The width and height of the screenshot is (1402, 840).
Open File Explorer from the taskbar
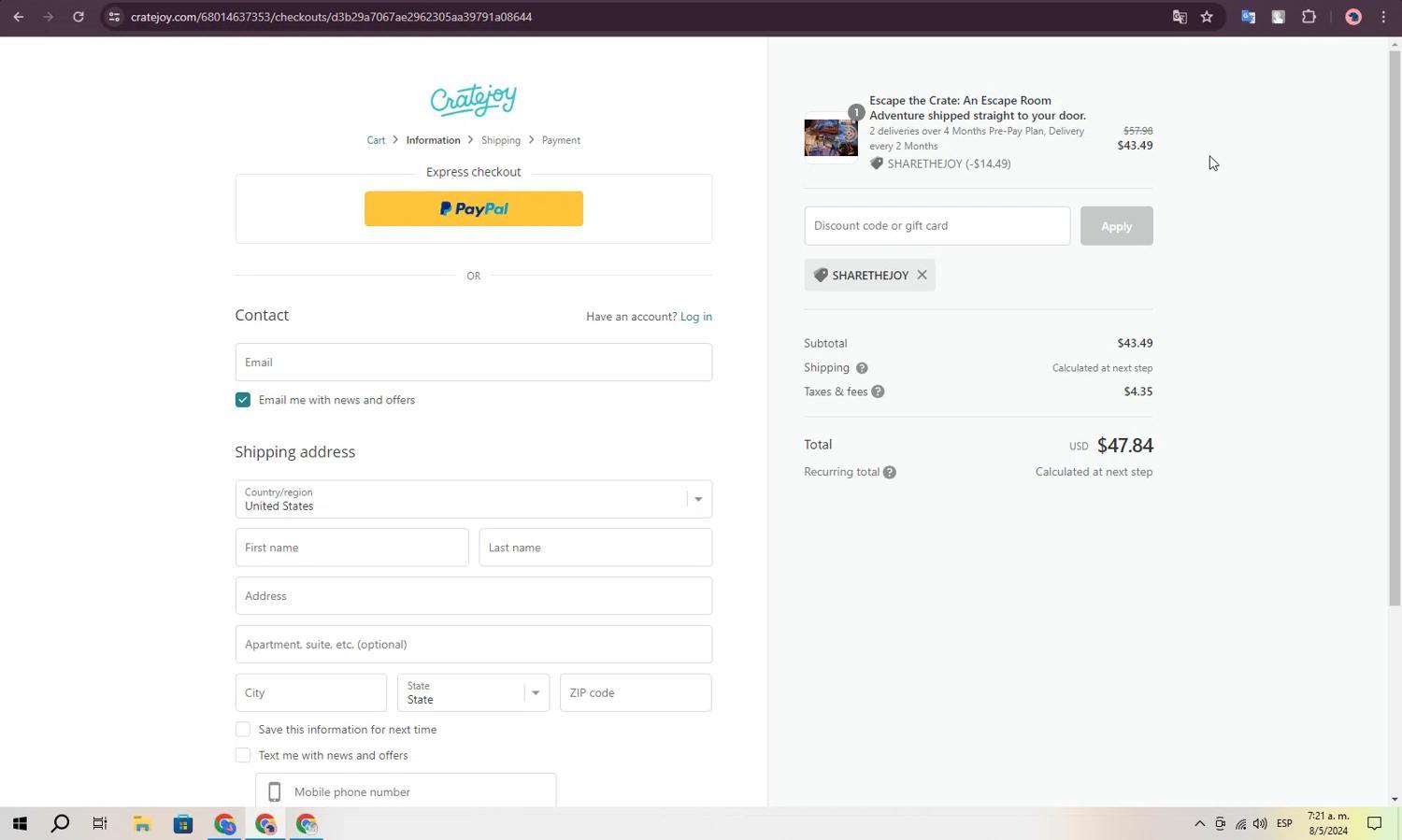point(142,824)
